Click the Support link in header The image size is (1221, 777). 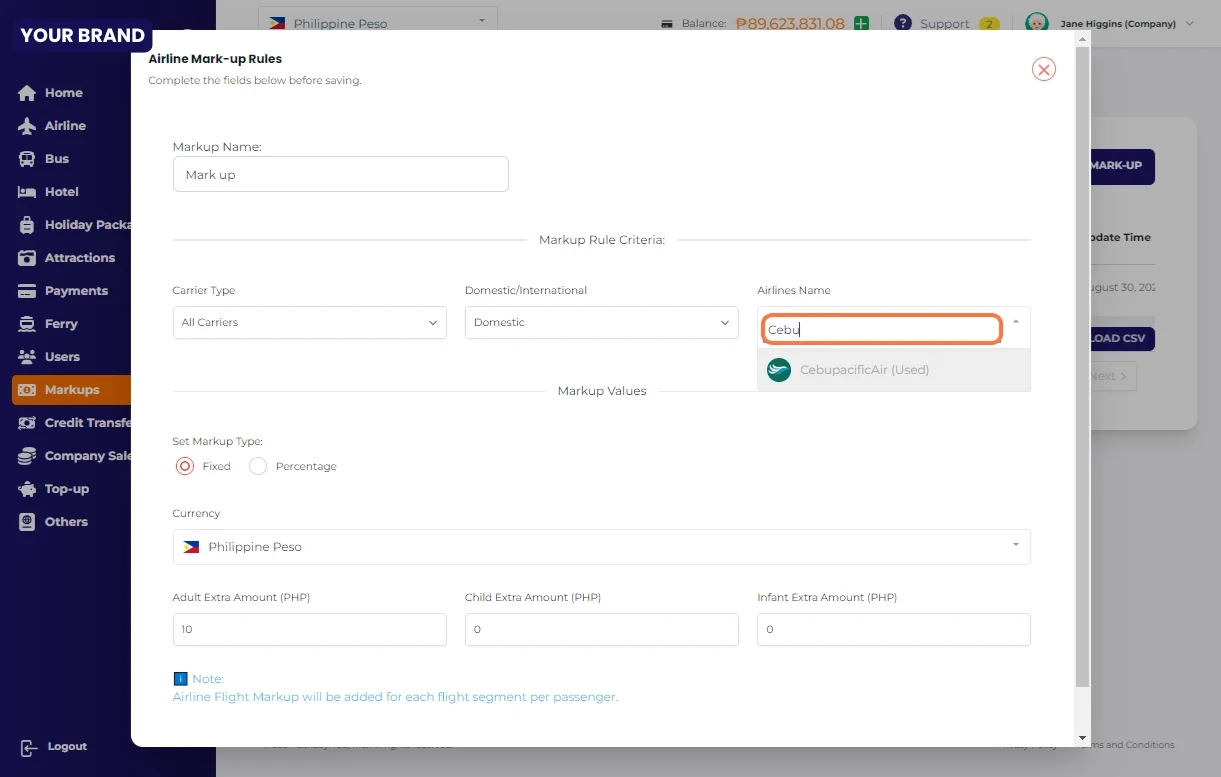point(943,23)
